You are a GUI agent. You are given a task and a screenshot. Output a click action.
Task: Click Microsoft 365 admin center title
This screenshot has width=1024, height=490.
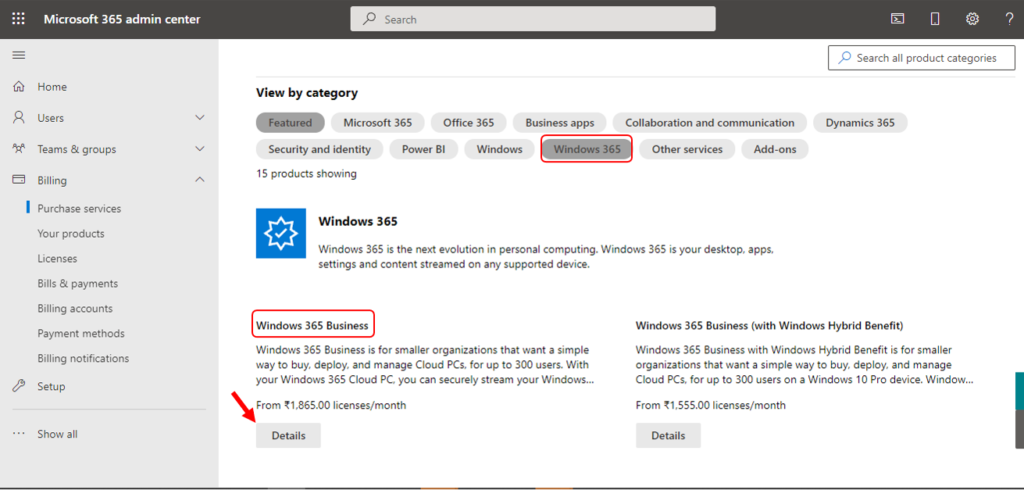[x=122, y=19]
